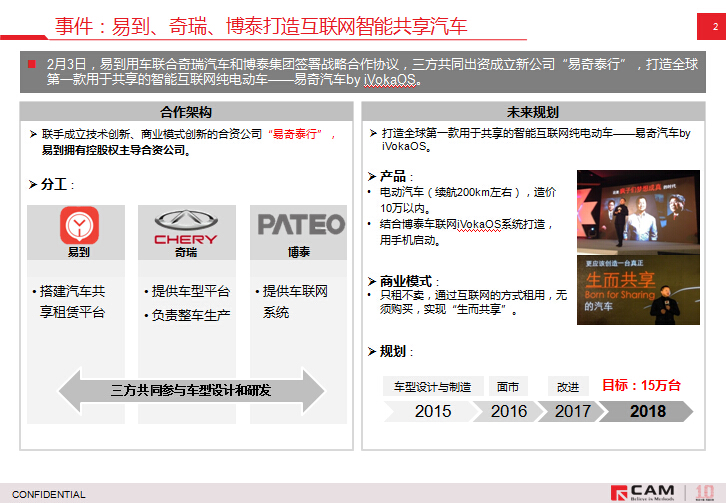Click the PATEO logo
Viewport: 726px width, 503px height.
[301, 225]
